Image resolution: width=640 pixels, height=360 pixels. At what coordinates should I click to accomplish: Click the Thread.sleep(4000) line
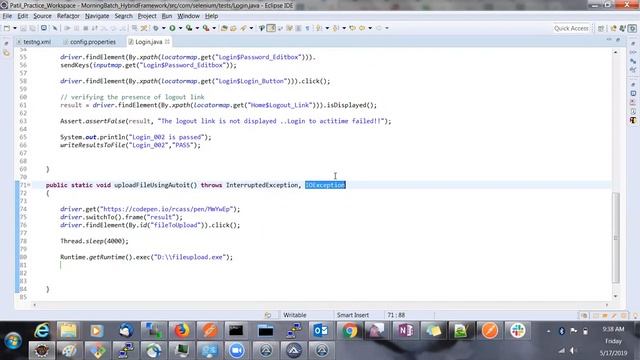pos(94,241)
